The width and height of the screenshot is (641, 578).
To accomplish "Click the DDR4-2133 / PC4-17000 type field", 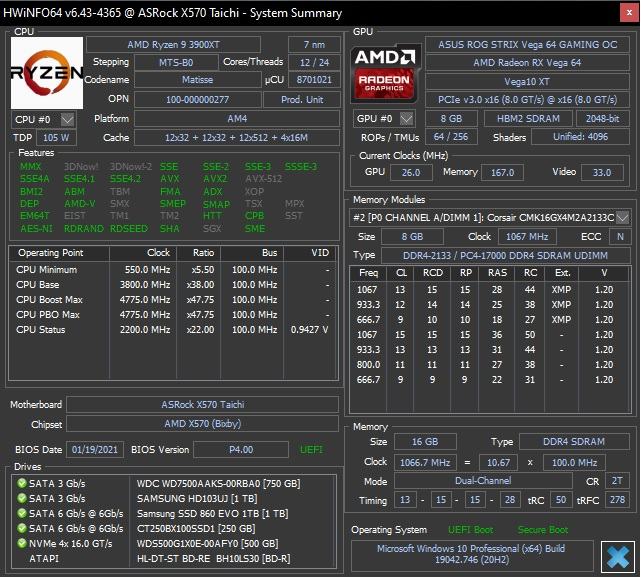I will 506,255.
